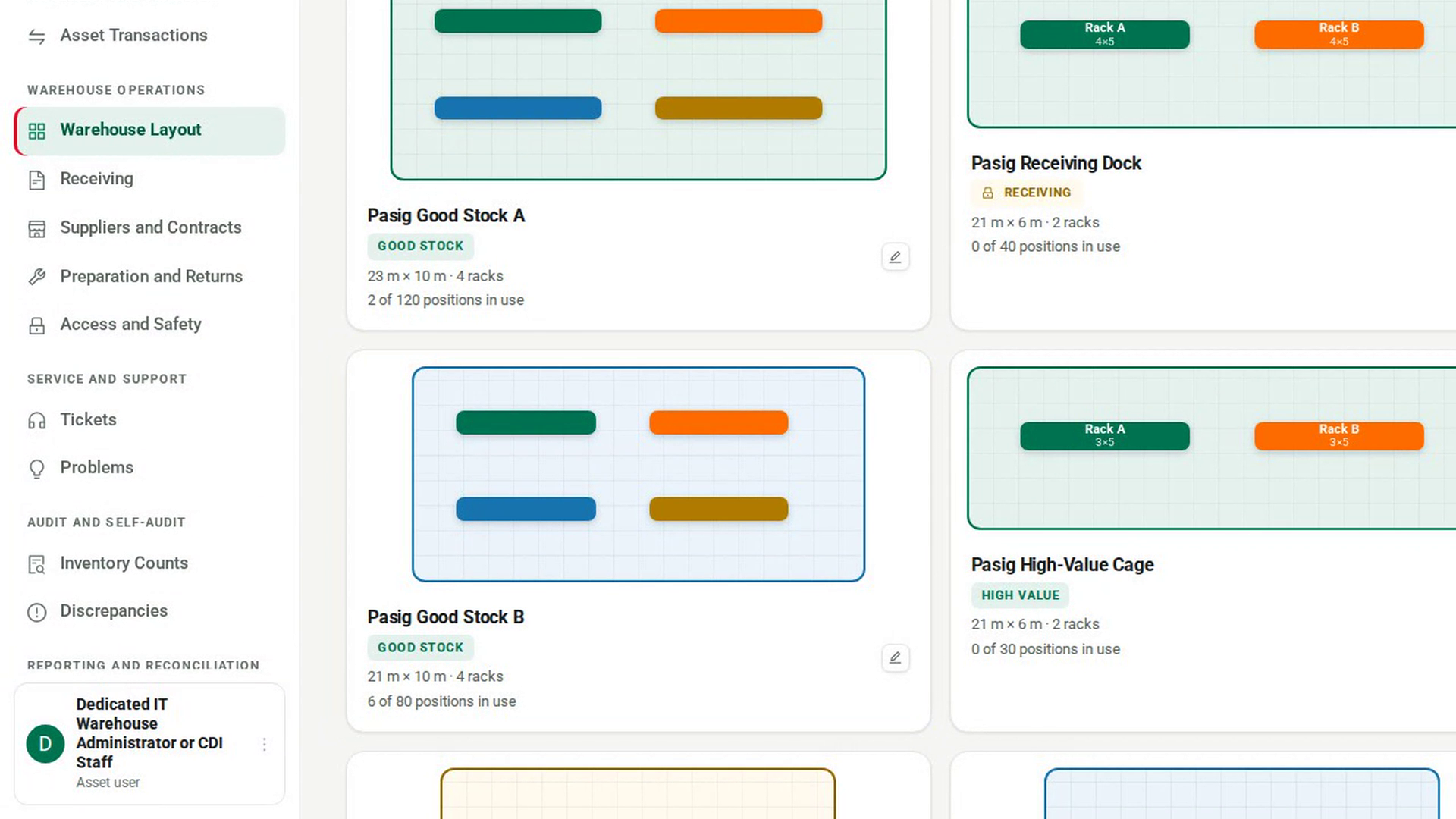This screenshot has width=1456, height=819.
Task: Click the Pasig High-Value Cage title
Action: point(1062,565)
